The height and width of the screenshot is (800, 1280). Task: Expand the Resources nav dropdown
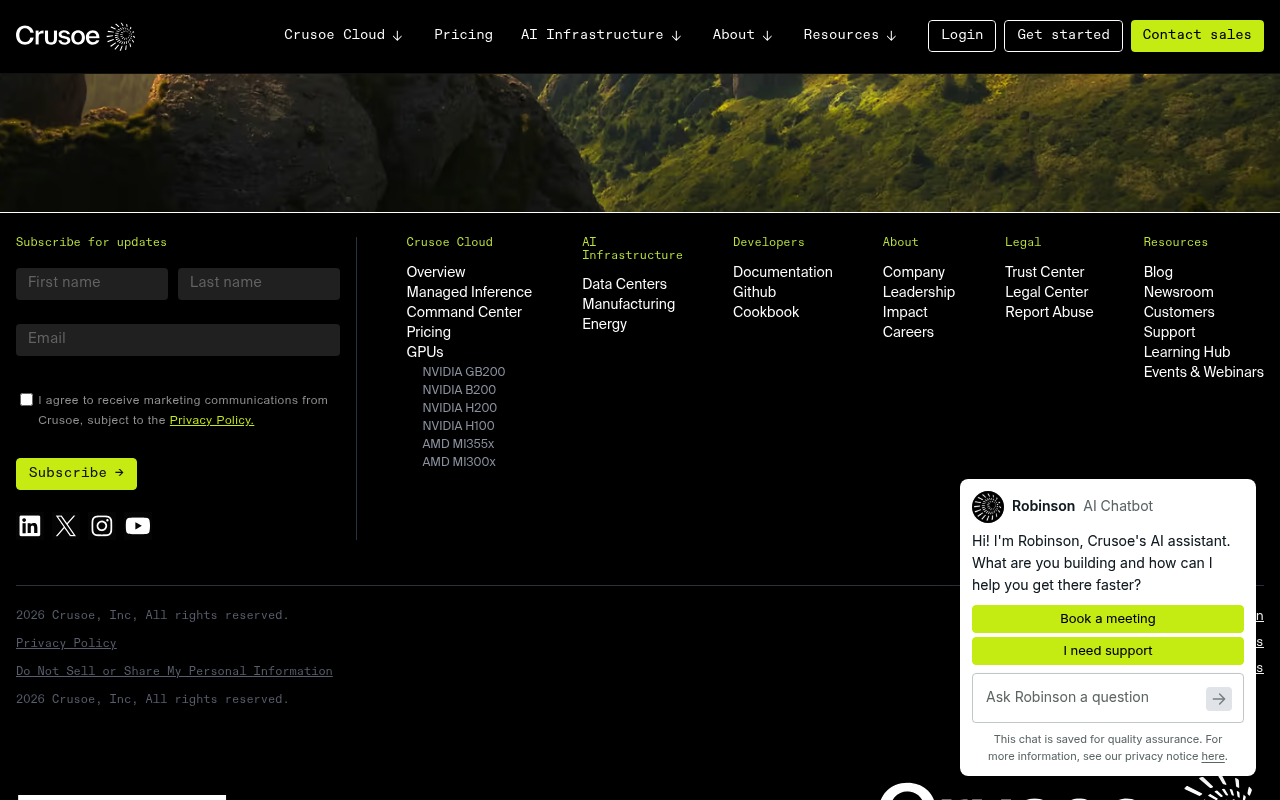850,35
